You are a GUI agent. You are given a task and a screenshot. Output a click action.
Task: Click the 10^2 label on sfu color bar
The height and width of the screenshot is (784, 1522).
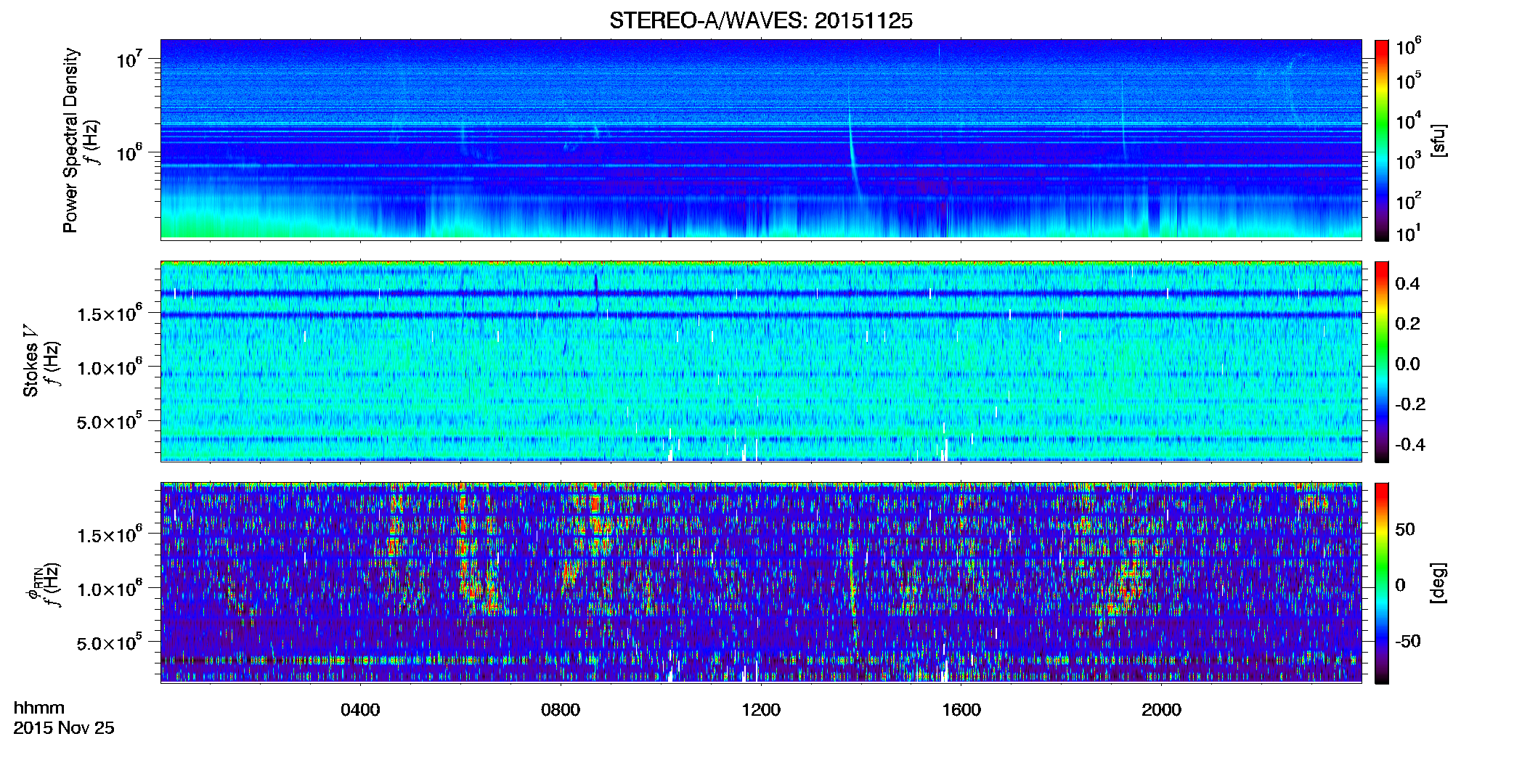1409,200
